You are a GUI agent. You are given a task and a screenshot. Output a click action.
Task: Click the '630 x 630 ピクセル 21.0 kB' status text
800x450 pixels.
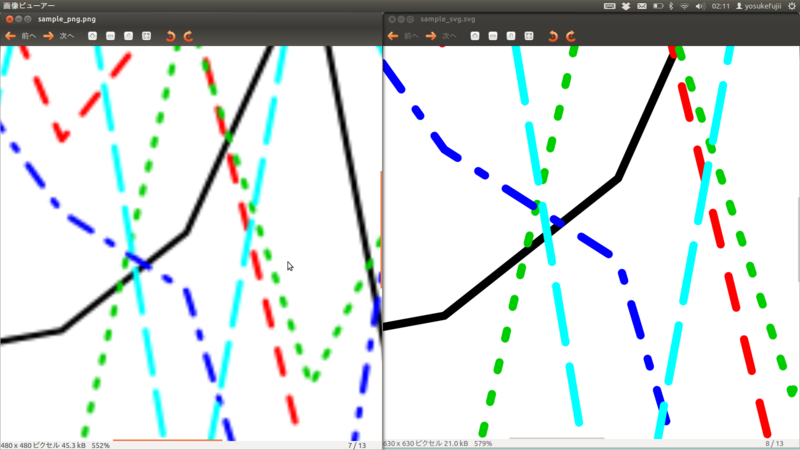click(426, 444)
